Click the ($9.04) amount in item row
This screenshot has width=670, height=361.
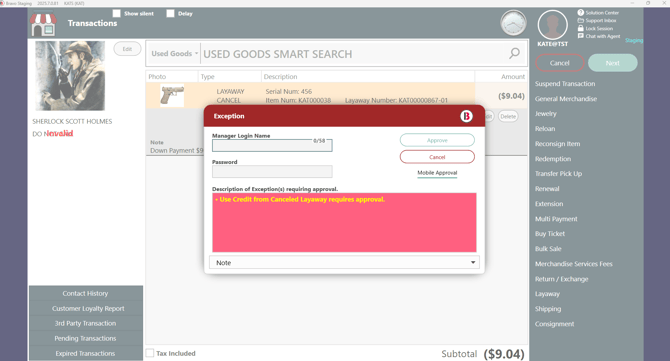511,96
